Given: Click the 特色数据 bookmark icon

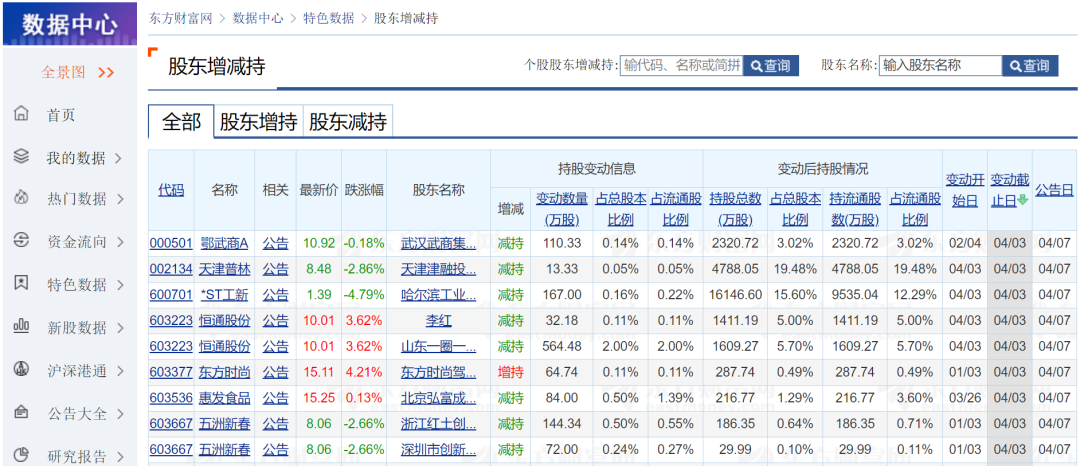Looking at the screenshot, I should point(21,283).
